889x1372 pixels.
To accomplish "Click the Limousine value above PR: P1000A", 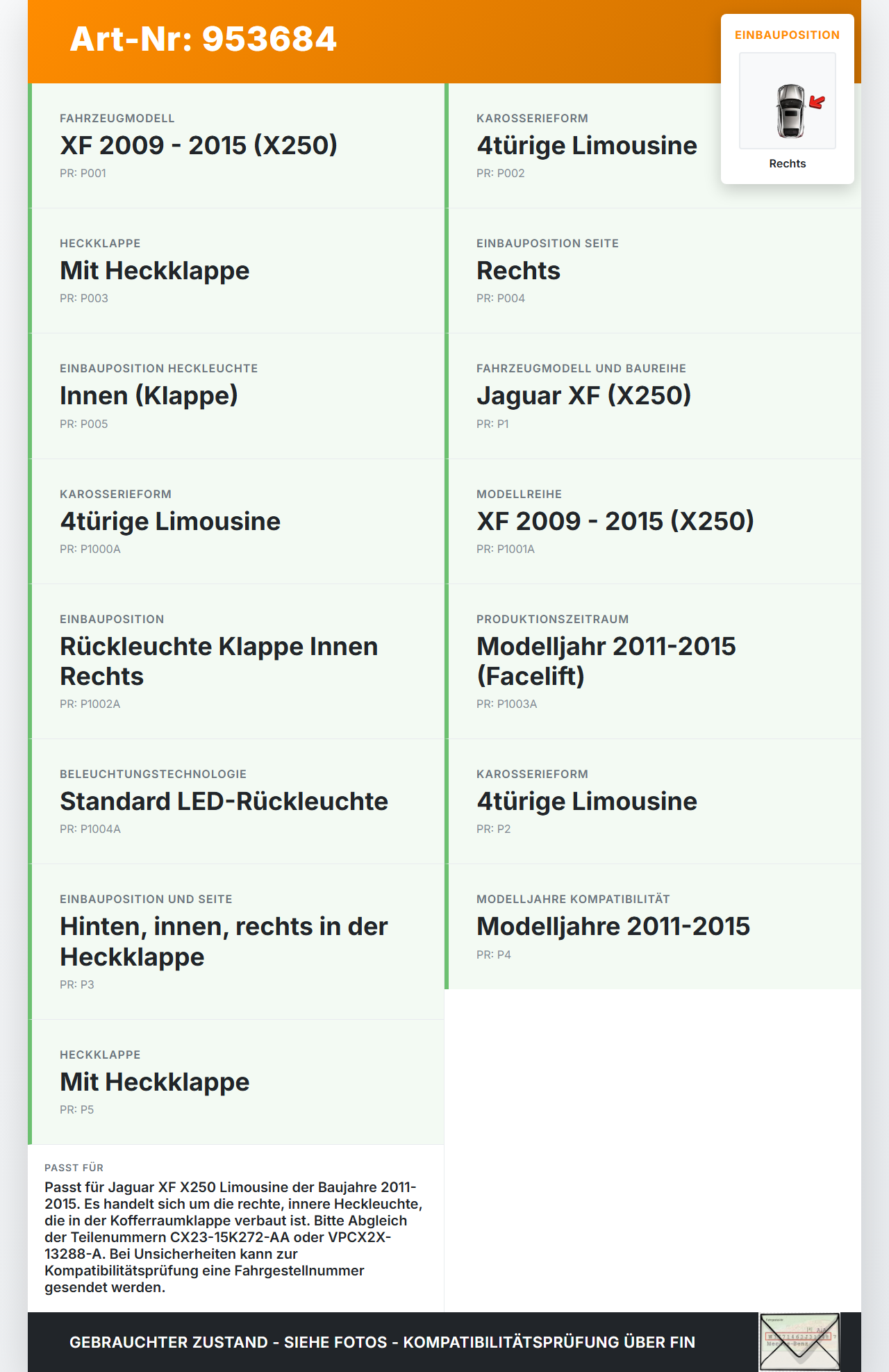I will 170,522.
